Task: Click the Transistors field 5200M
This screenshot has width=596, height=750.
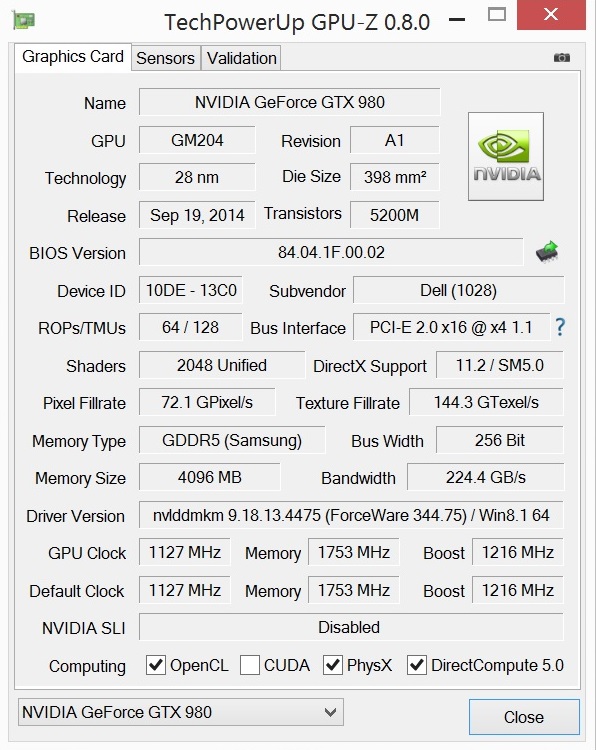Action: [x=395, y=215]
